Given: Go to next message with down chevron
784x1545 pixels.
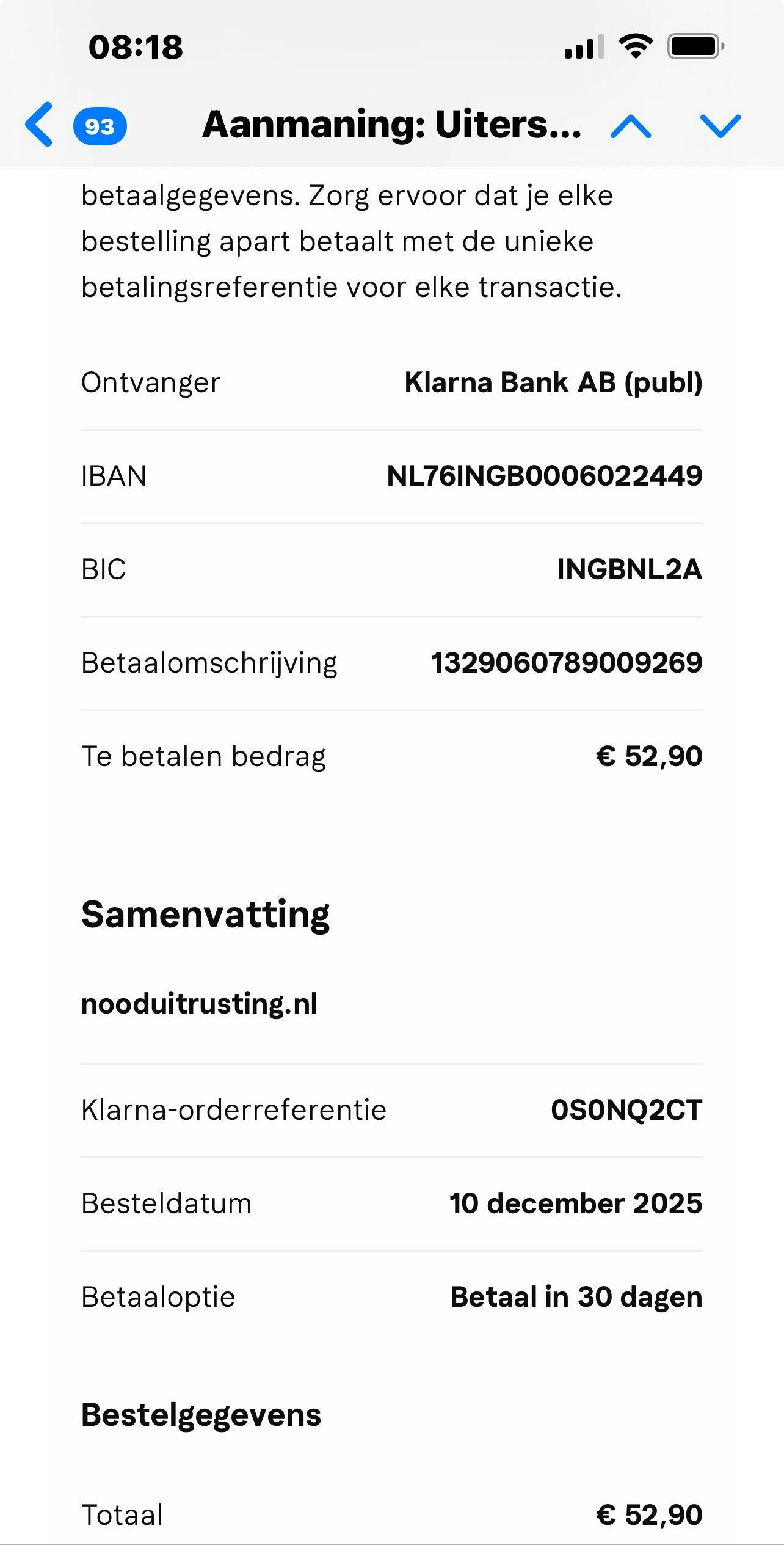Looking at the screenshot, I should click(720, 126).
